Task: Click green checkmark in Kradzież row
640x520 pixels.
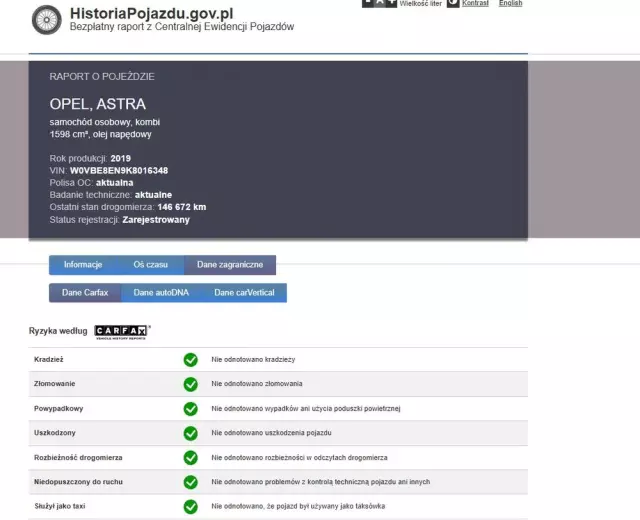Action: (x=190, y=360)
